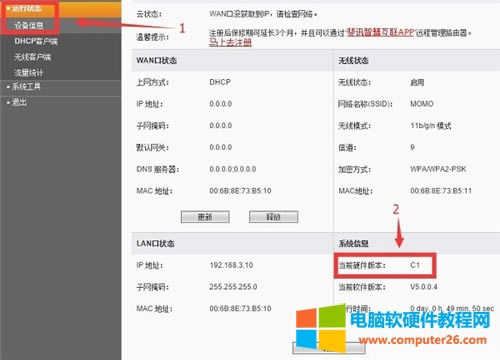
Task: Select the channel value 9
Action: pos(412,147)
